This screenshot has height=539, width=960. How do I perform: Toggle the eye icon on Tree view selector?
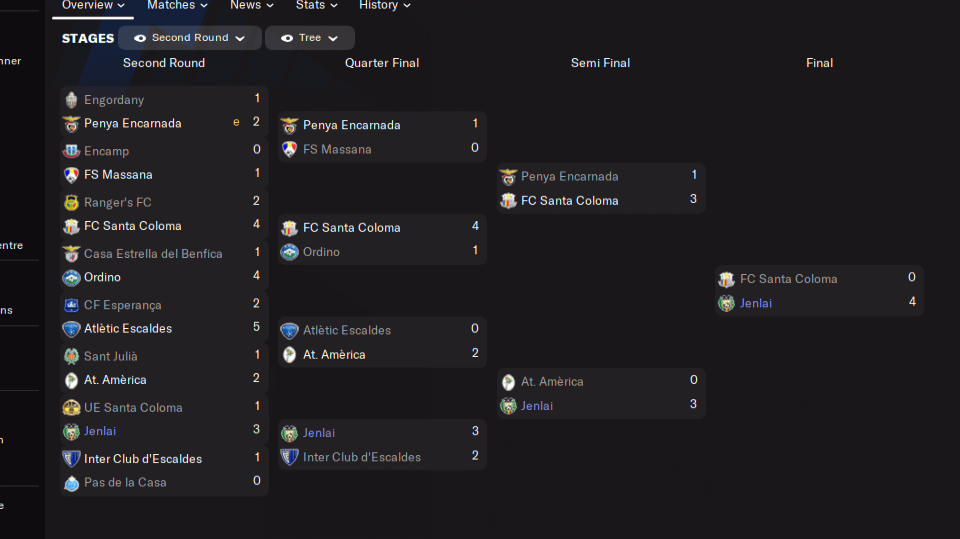tap(287, 38)
